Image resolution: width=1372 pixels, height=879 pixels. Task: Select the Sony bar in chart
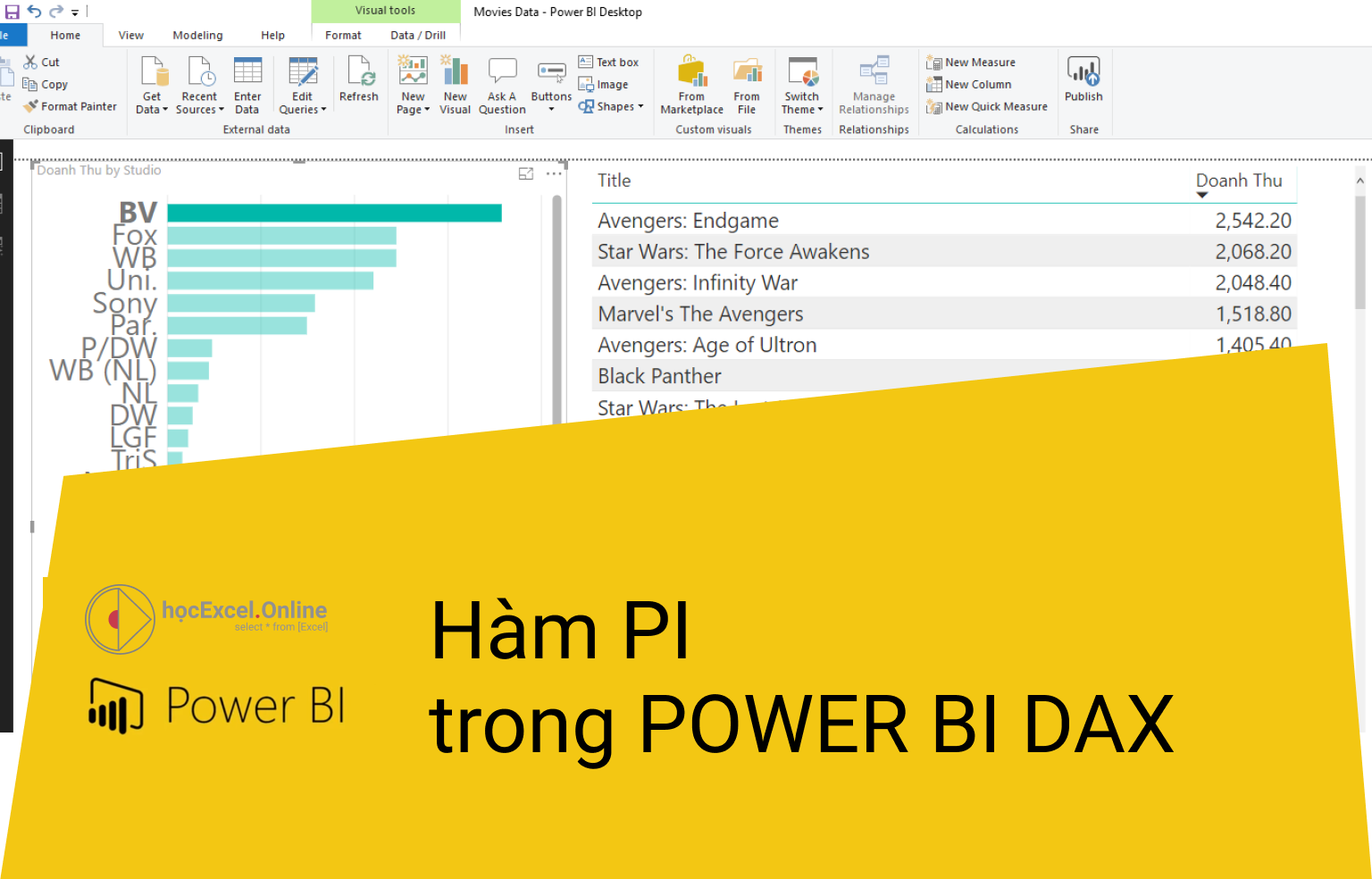(241, 303)
